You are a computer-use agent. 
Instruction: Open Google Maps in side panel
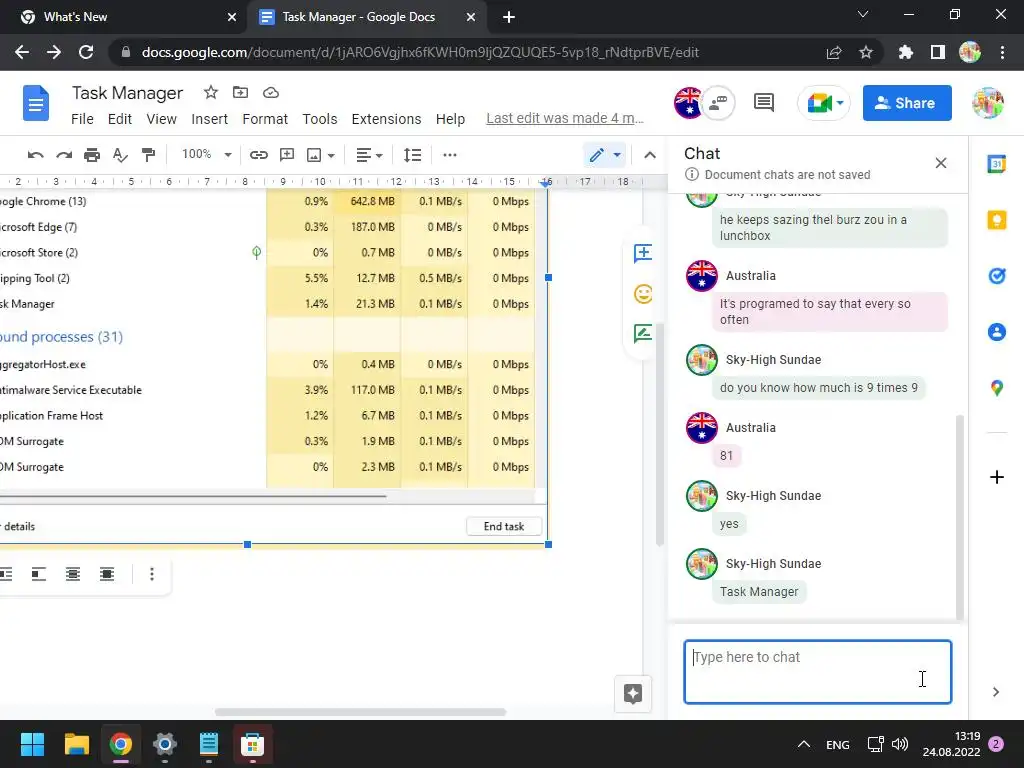click(997, 389)
